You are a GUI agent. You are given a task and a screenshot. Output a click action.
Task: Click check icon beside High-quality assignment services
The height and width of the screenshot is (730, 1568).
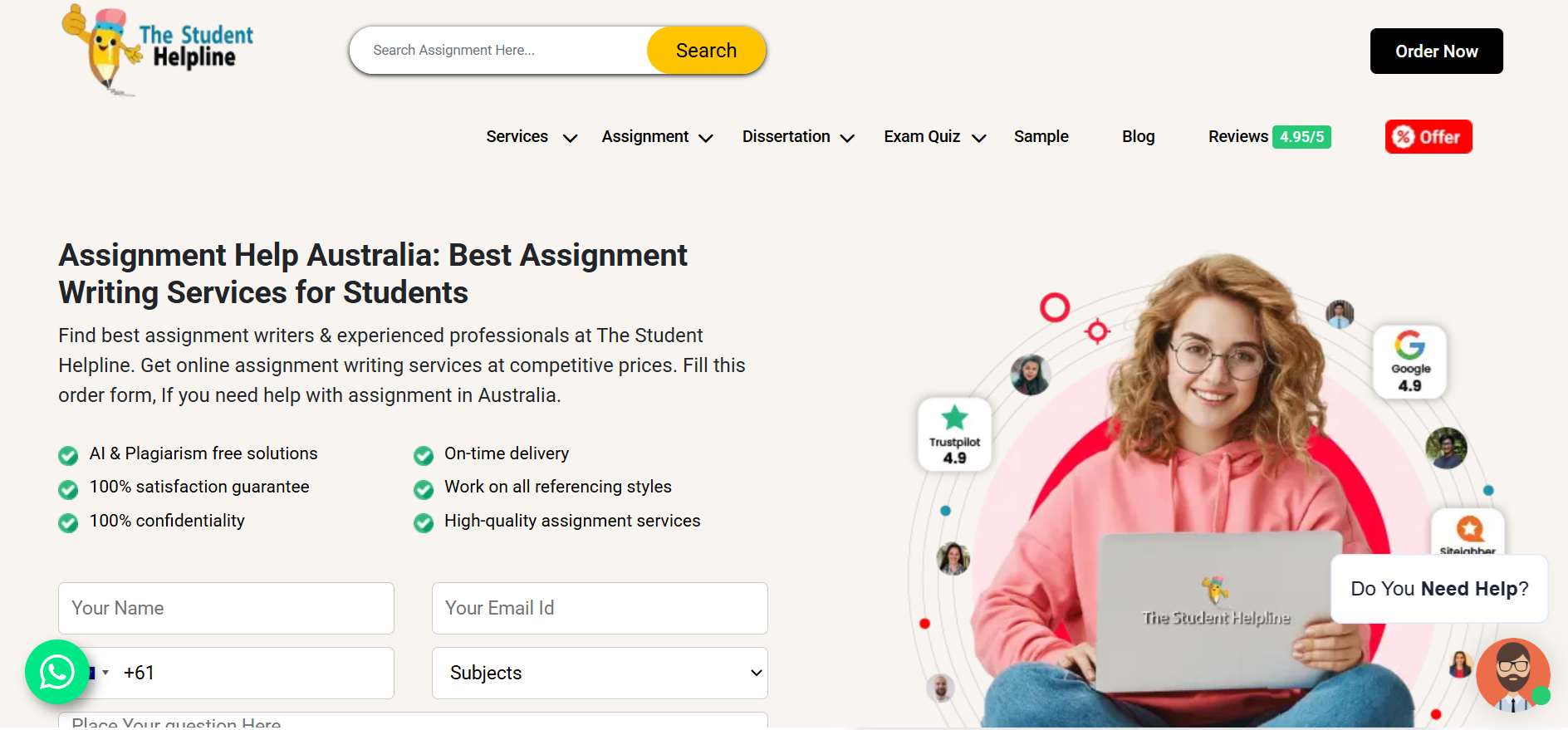tap(424, 522)
